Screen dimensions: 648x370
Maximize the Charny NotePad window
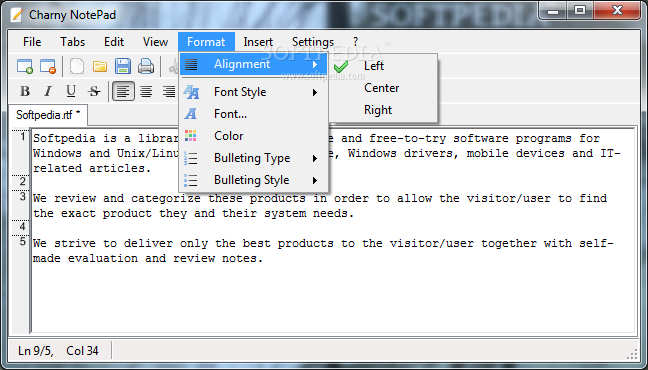580,11
